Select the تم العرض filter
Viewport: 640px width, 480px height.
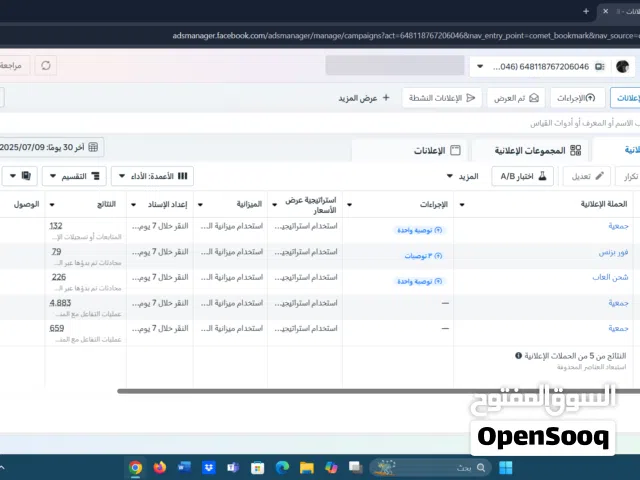pos(516,98)
